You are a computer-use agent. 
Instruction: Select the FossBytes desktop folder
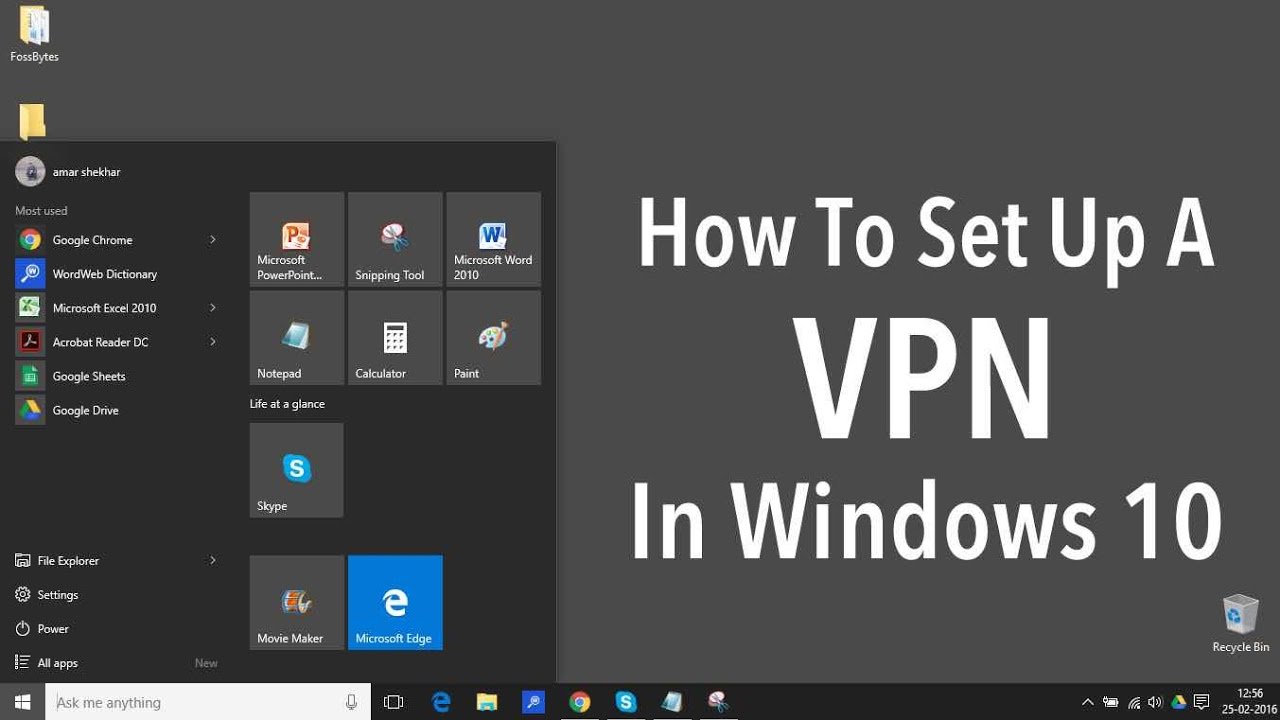[x=34, y=35]
